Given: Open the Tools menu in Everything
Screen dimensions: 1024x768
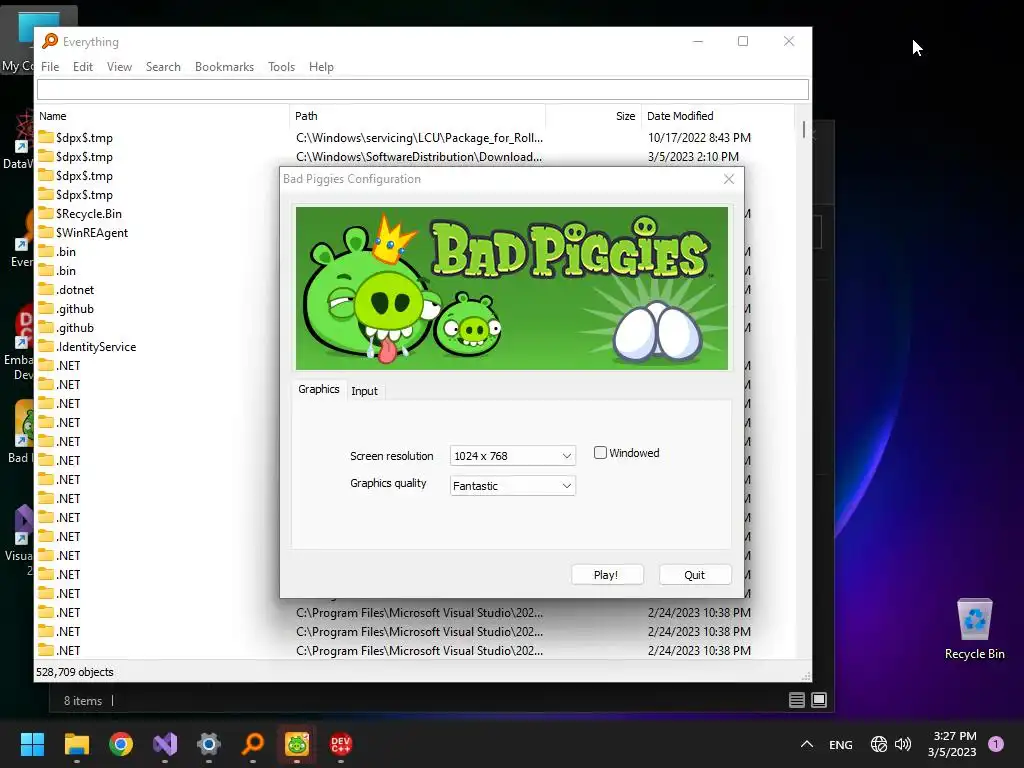Looking at the screenshot, I should pos(281,67).
